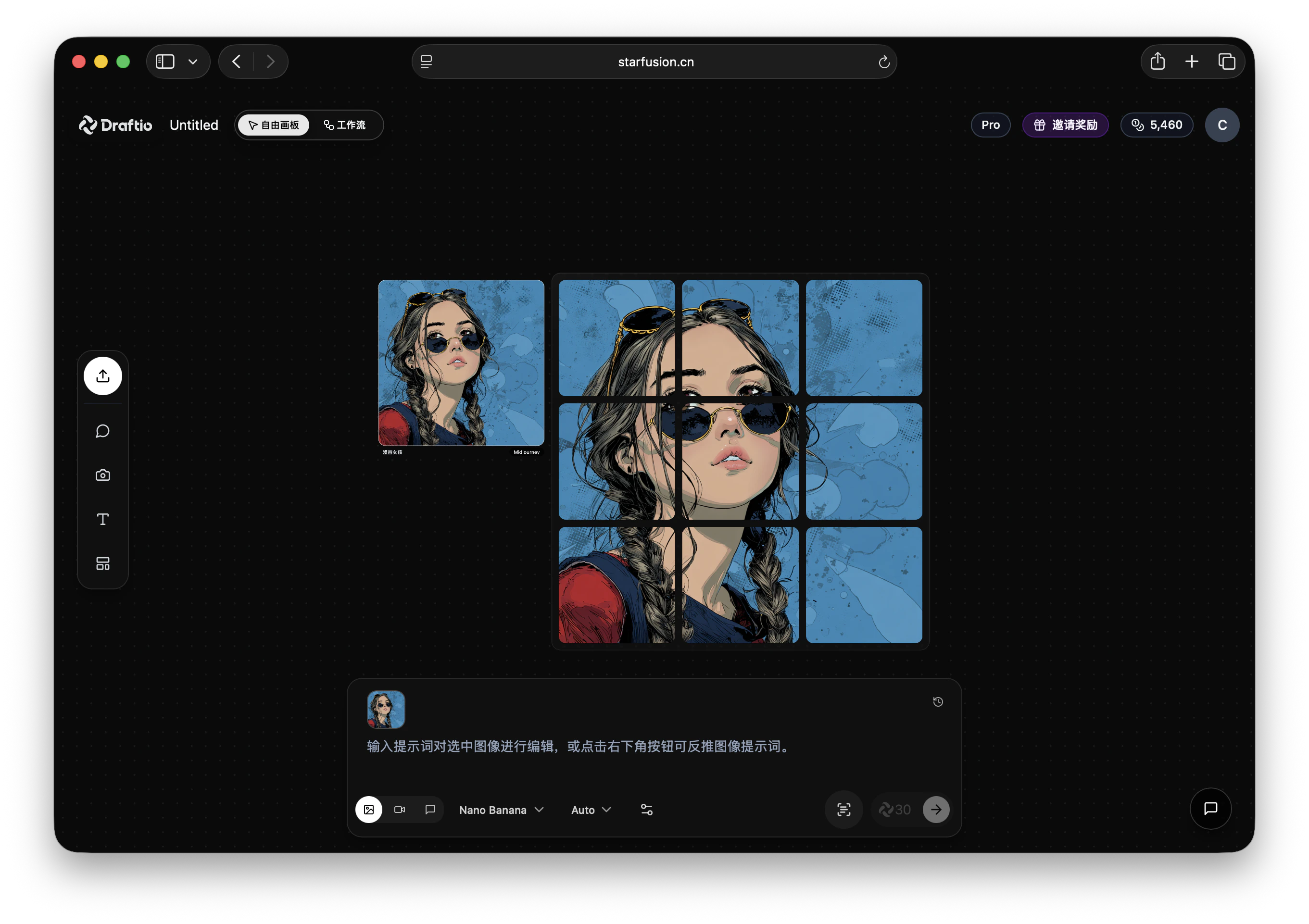The height and width of the screenshot is (924, 1309).
Task: Click the upload icon at sidebar top
Action: [x=102, y=375]
